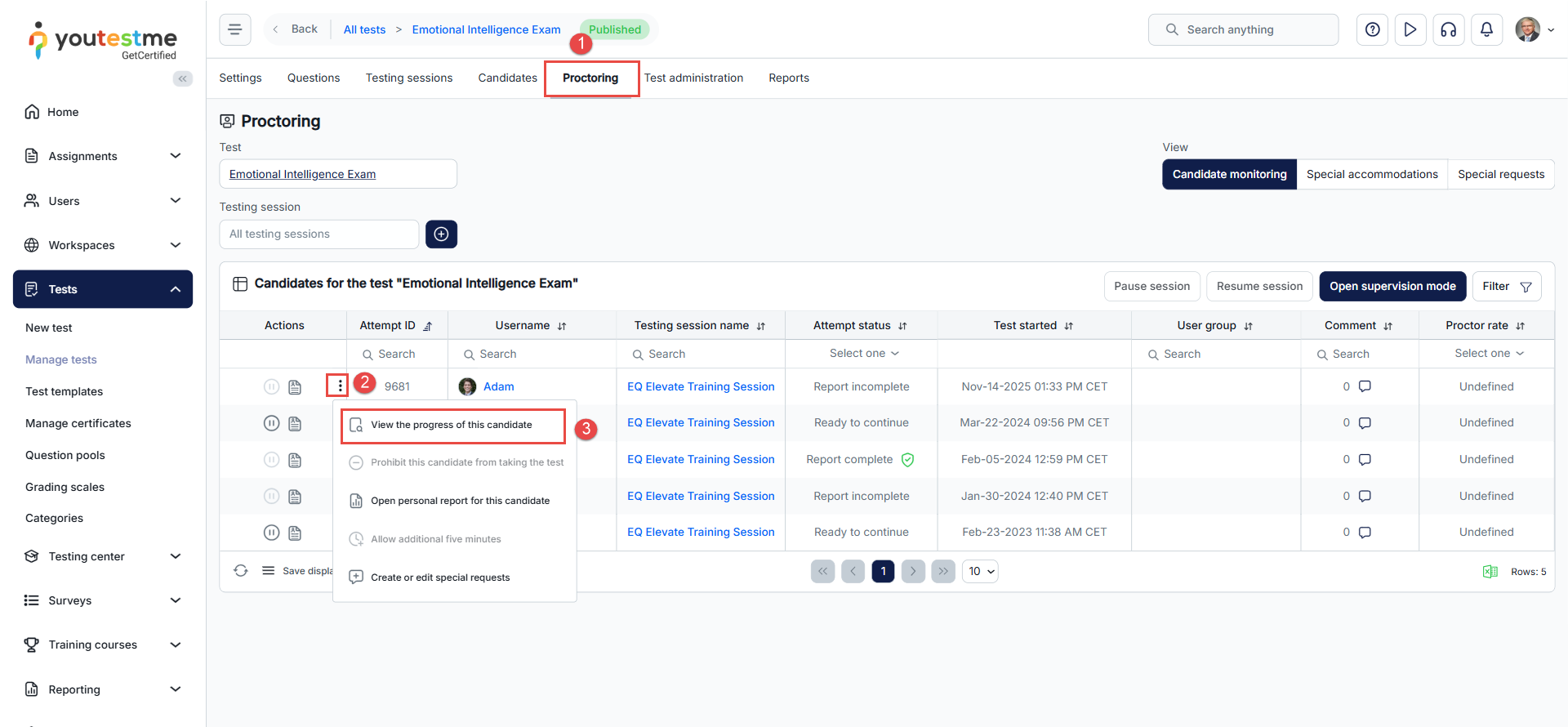Click the Search anything field

[1242, 30]
